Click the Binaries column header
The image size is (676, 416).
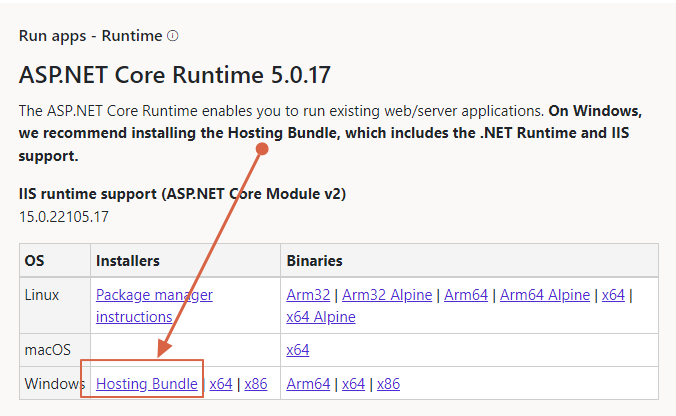(314, 261)
